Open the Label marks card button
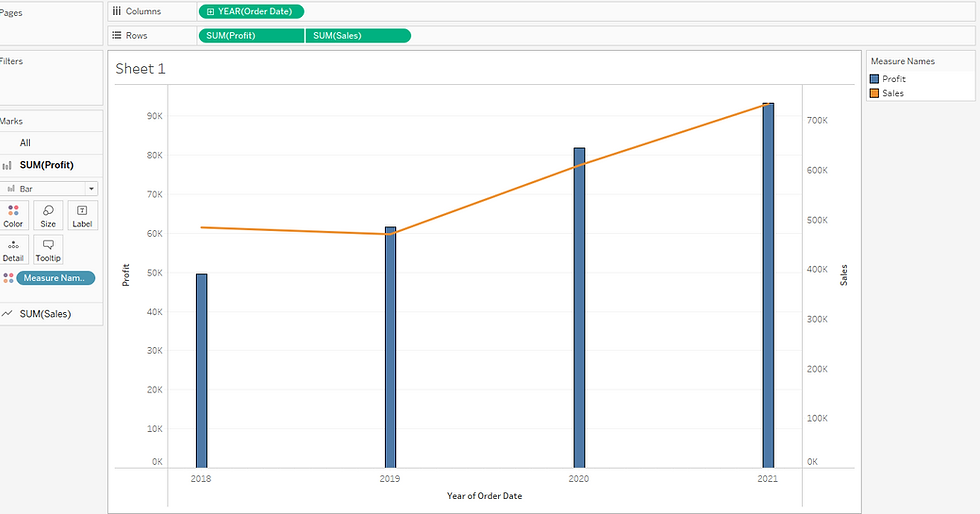980x514 pixels. 82,216
